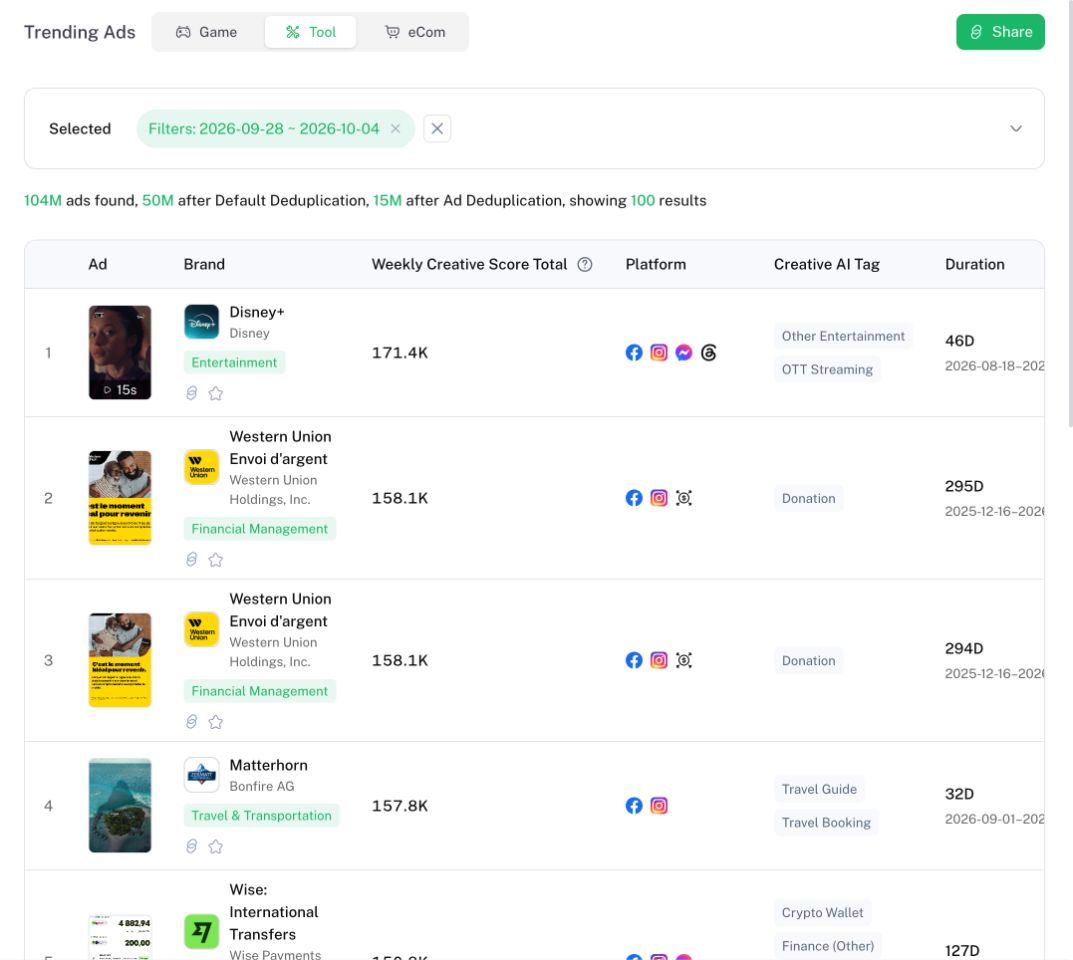Copy link for row 3 Western Union ad

pyautogui.click(x=192, y=722)
